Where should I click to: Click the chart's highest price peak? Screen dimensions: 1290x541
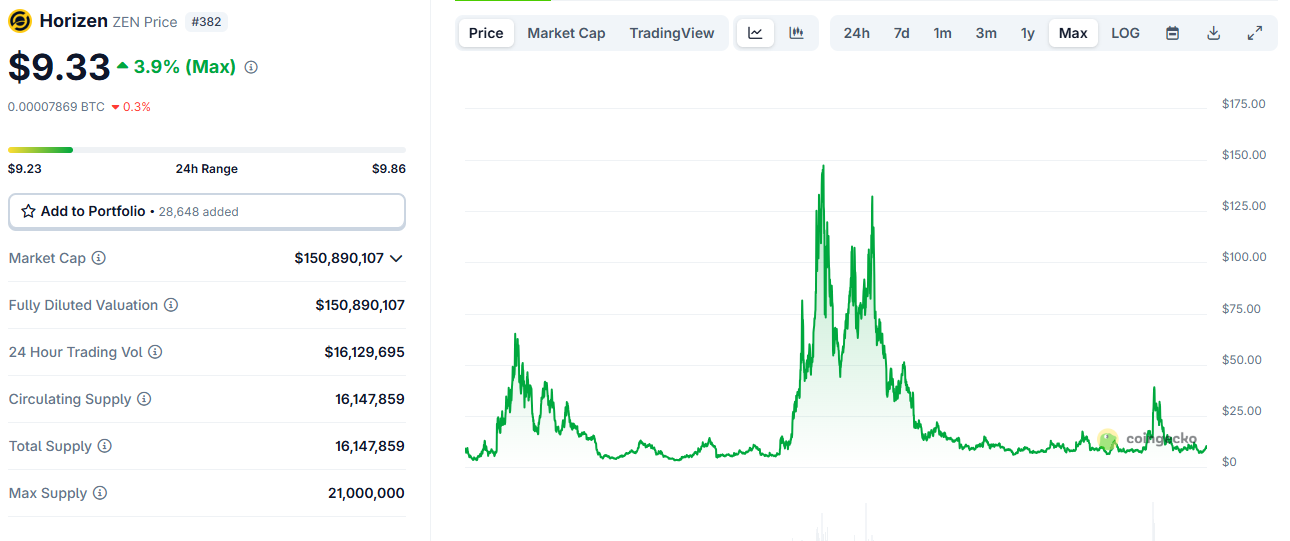pos(823,167)
